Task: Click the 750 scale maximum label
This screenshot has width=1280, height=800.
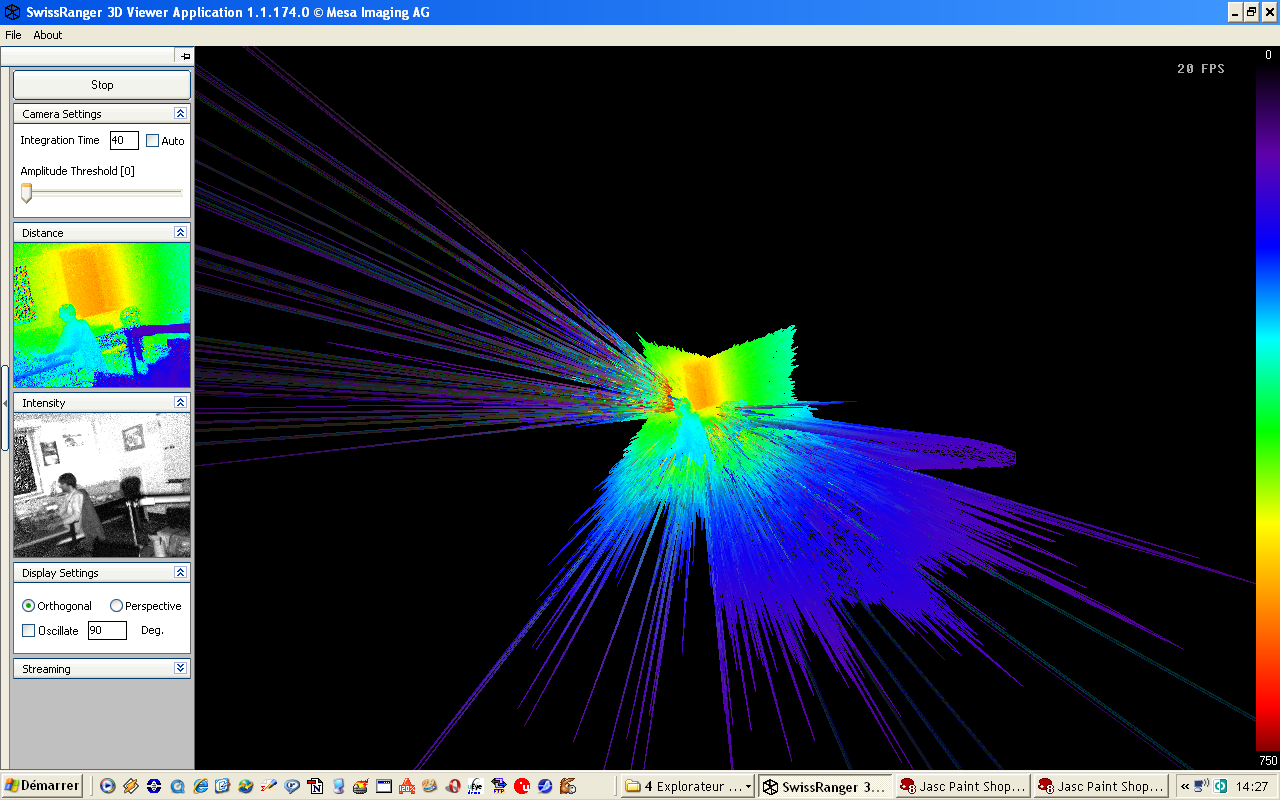Action: (1268, 761)
